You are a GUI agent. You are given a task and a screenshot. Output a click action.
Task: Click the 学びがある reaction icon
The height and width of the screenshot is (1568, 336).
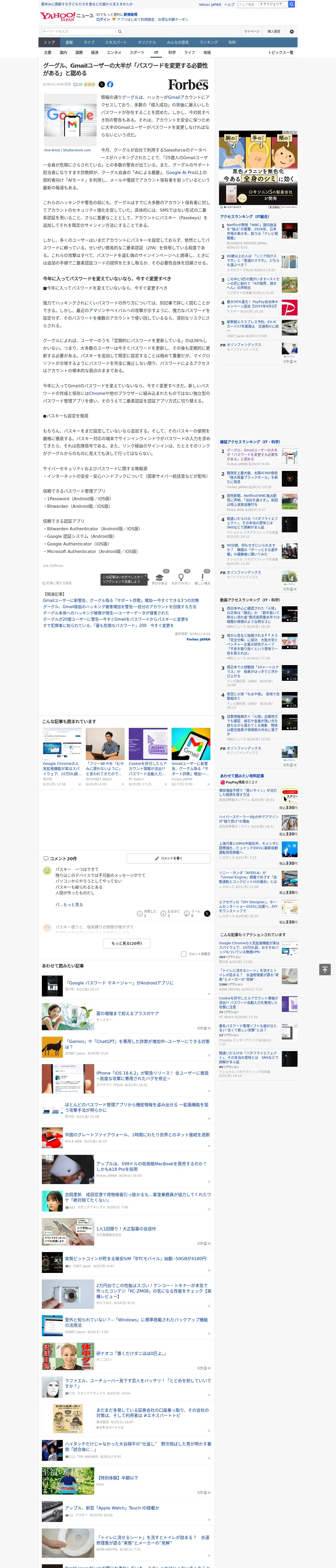point(160,578)
